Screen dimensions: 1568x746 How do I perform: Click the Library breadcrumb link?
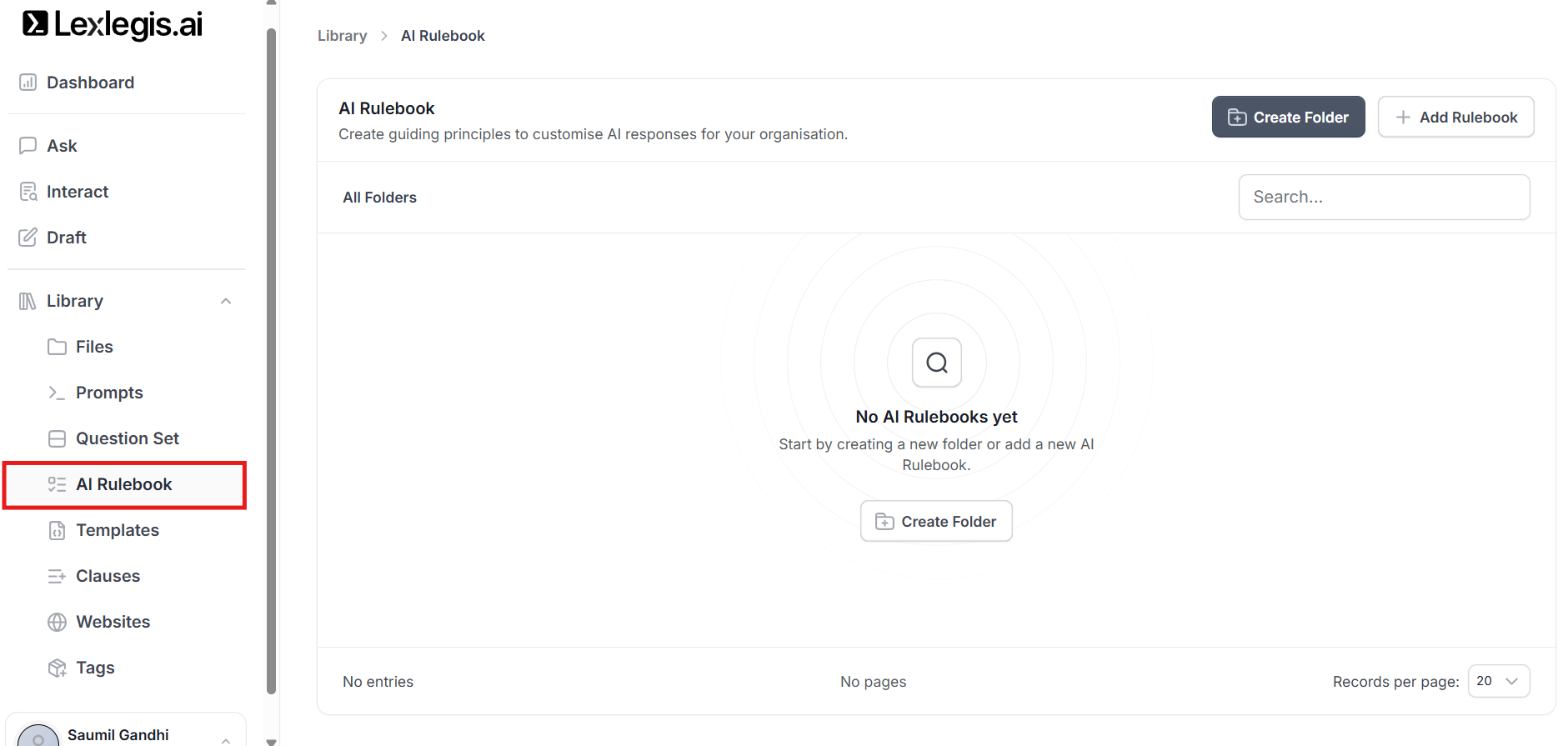[342, 36]
